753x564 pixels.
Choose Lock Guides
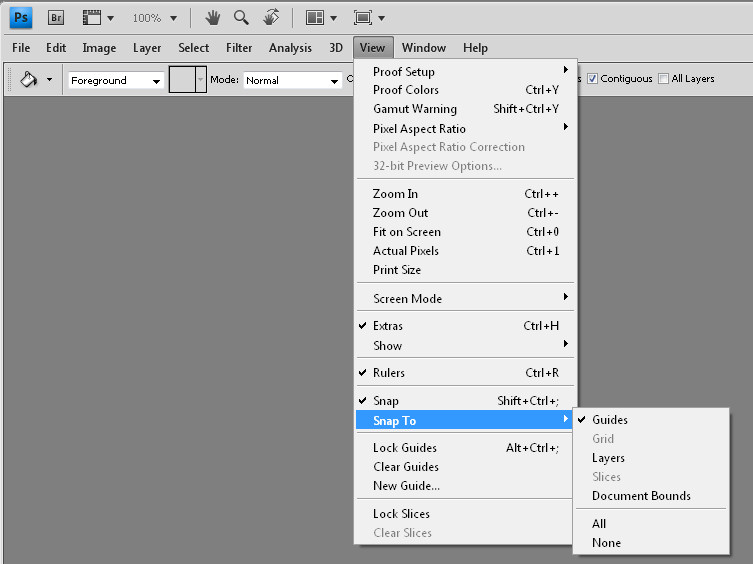point(465,448)
